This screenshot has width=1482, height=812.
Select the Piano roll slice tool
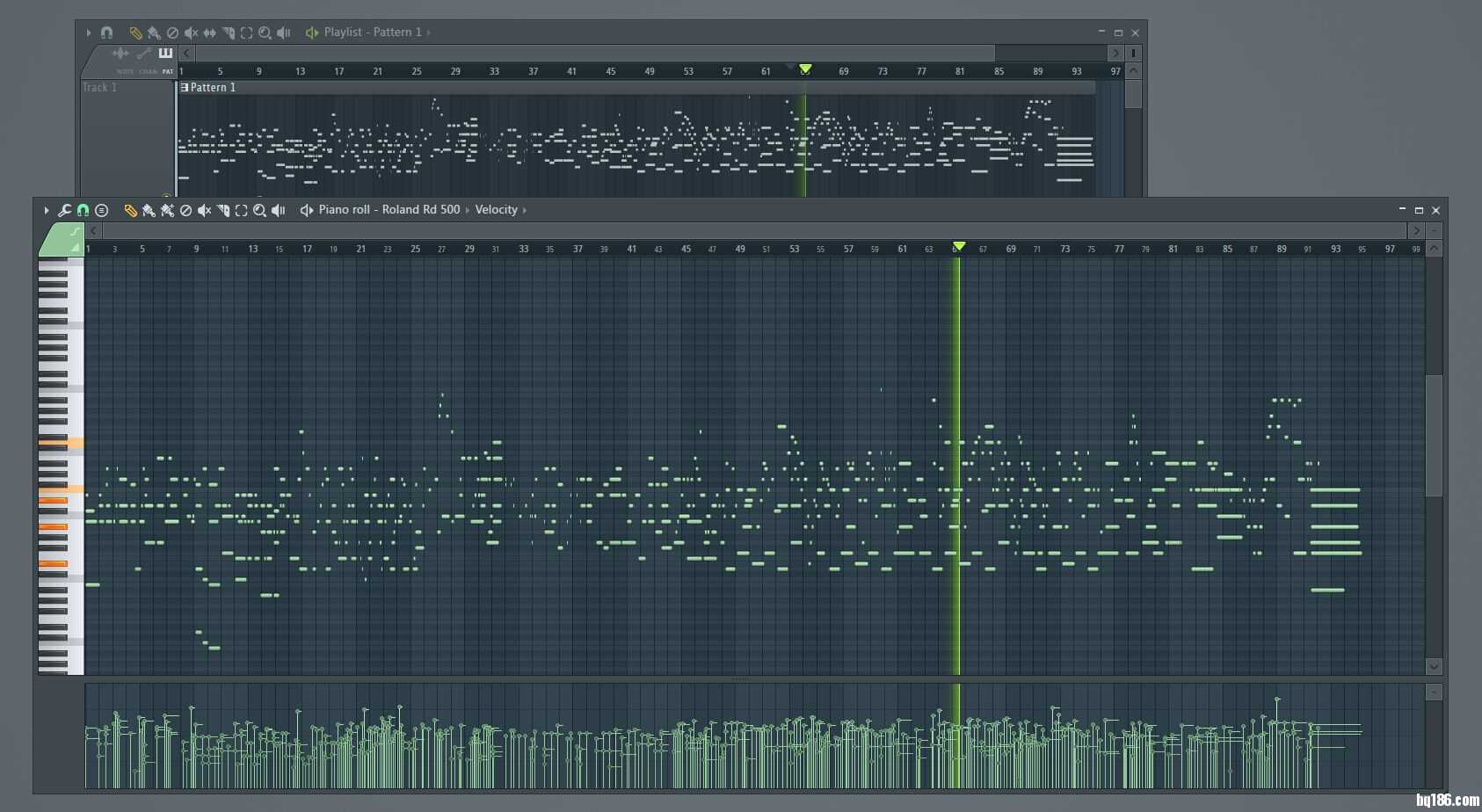(x=222, y=210)
